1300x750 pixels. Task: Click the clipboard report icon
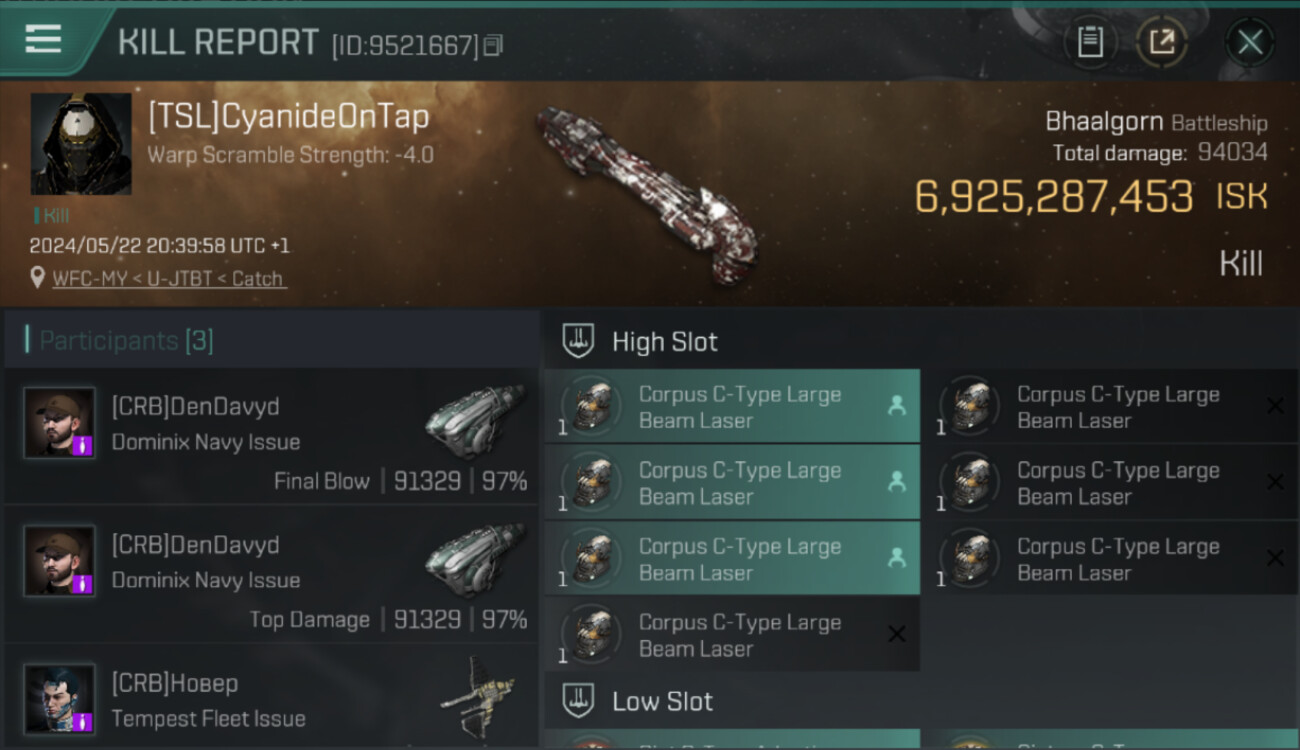point(1090,42)
